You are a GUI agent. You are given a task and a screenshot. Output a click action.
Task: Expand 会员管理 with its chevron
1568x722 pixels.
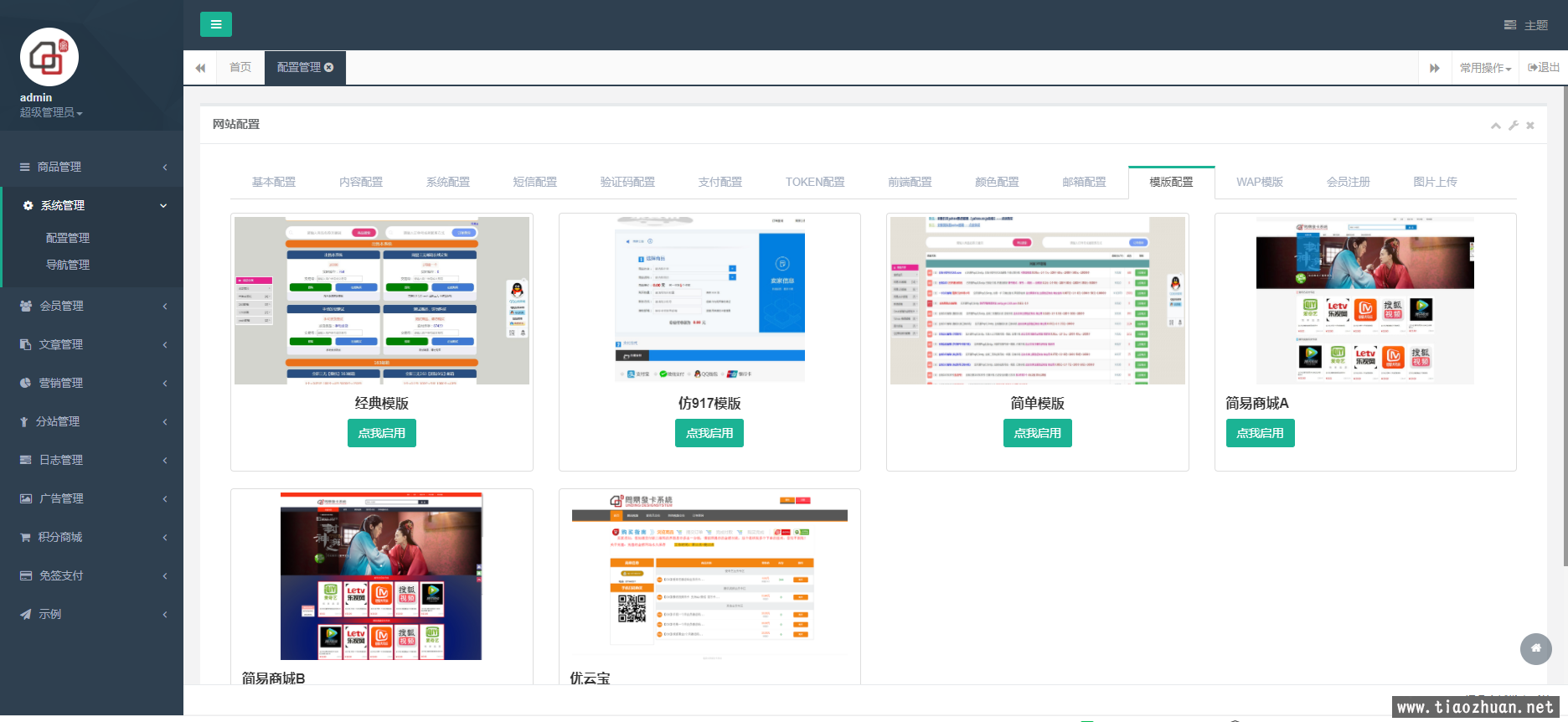pos(165,306)
